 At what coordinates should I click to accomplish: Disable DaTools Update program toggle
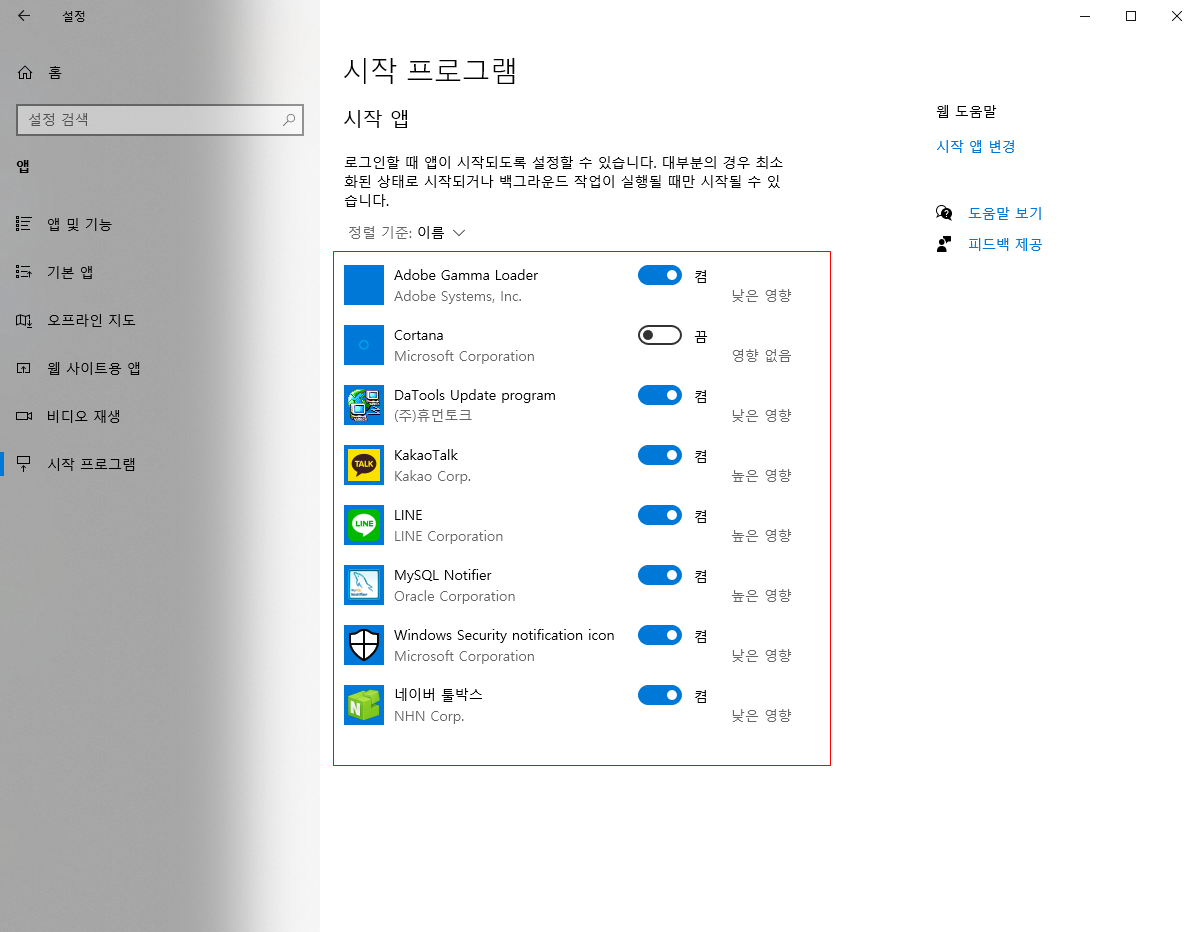tap(660, 395)
